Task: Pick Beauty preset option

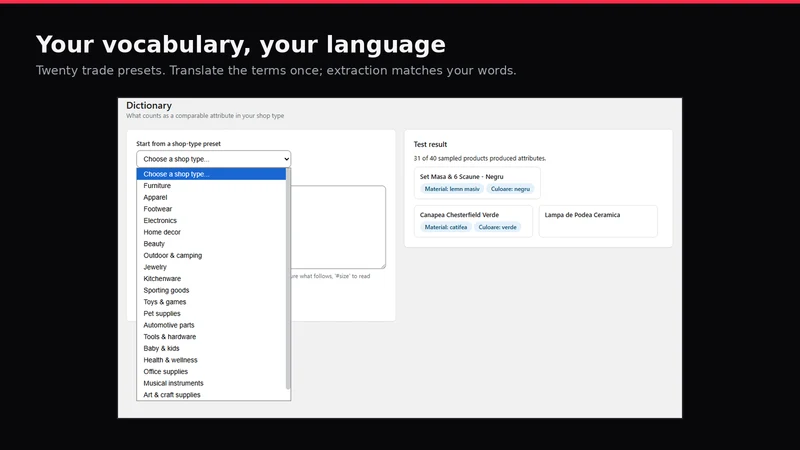Action: (x=211, y=244)
